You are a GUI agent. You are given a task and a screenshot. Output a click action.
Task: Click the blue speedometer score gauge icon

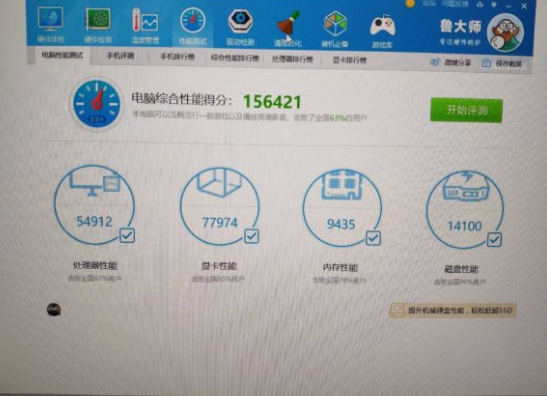[97, 104]
